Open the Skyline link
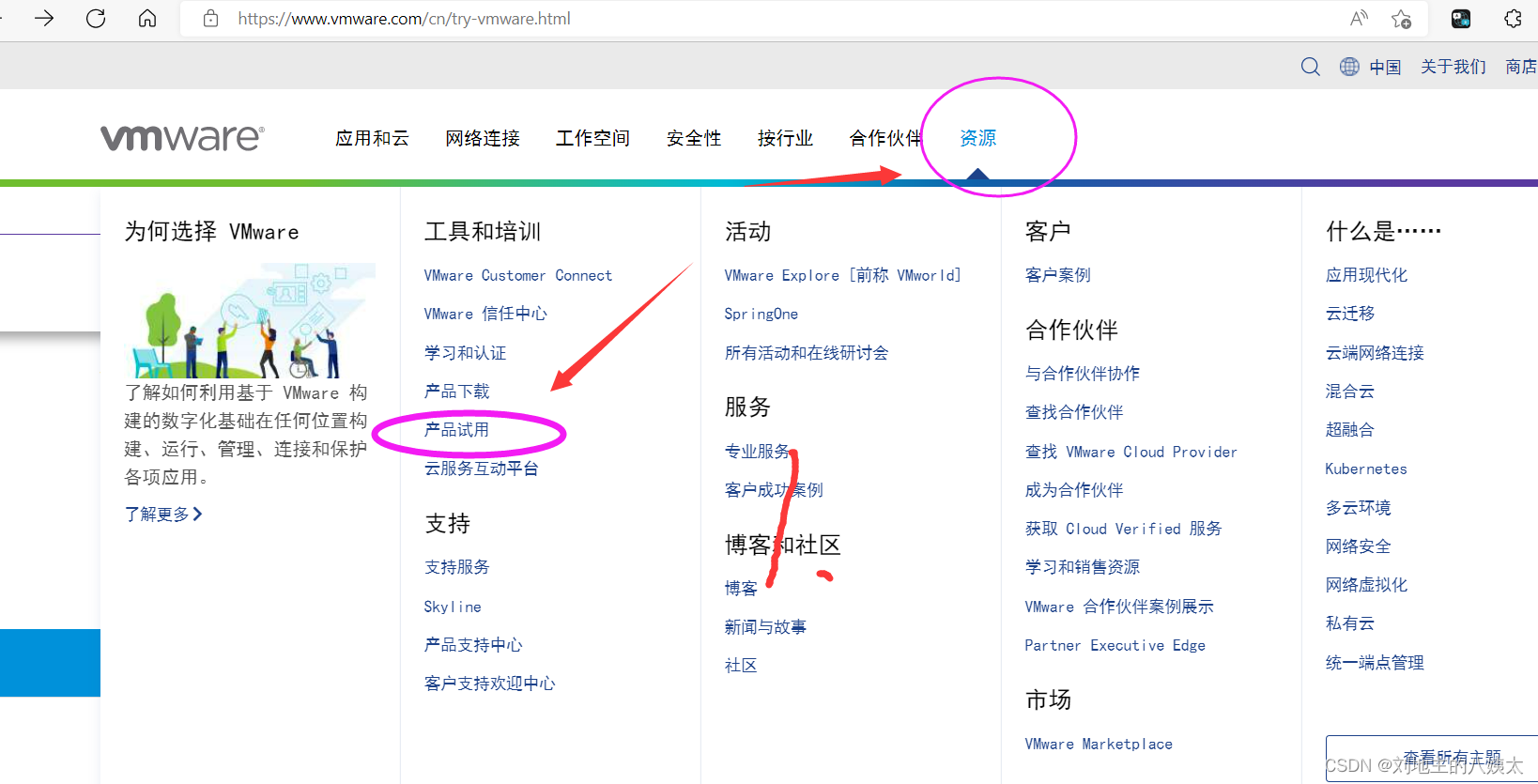The image size is (1538, 784). point(453,607)
